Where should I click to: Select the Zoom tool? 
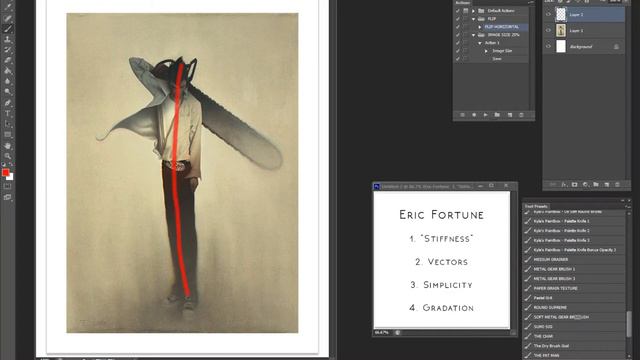point(8,156)
